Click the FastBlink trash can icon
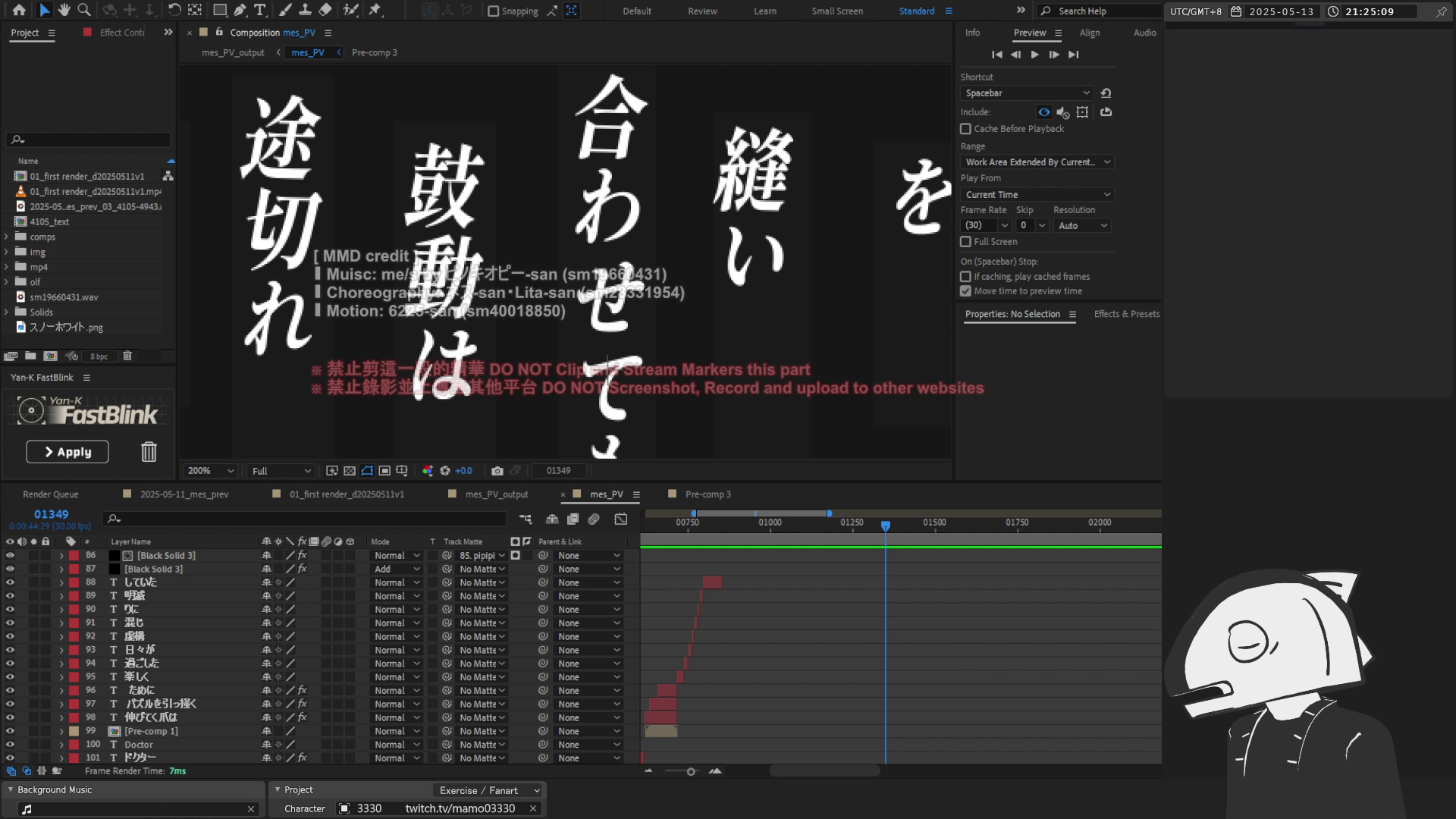Screen dimensions: 1456x819 pos(149,452)
